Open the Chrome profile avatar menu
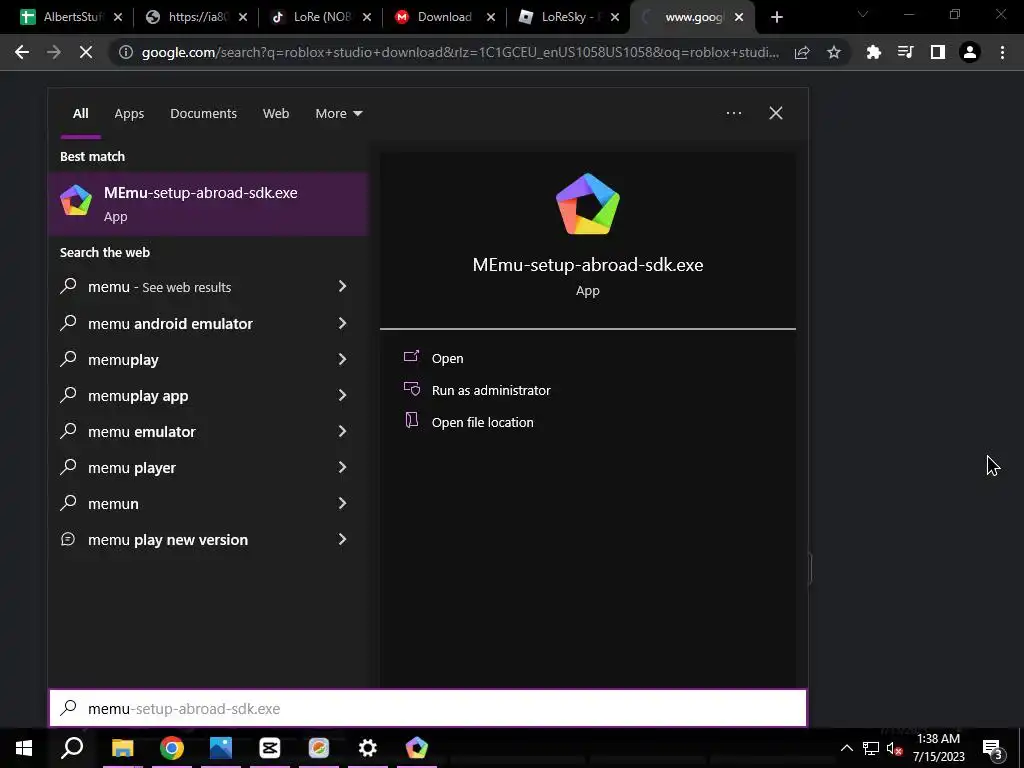This screenshot has height=768, width=1024. pos(970,52)
